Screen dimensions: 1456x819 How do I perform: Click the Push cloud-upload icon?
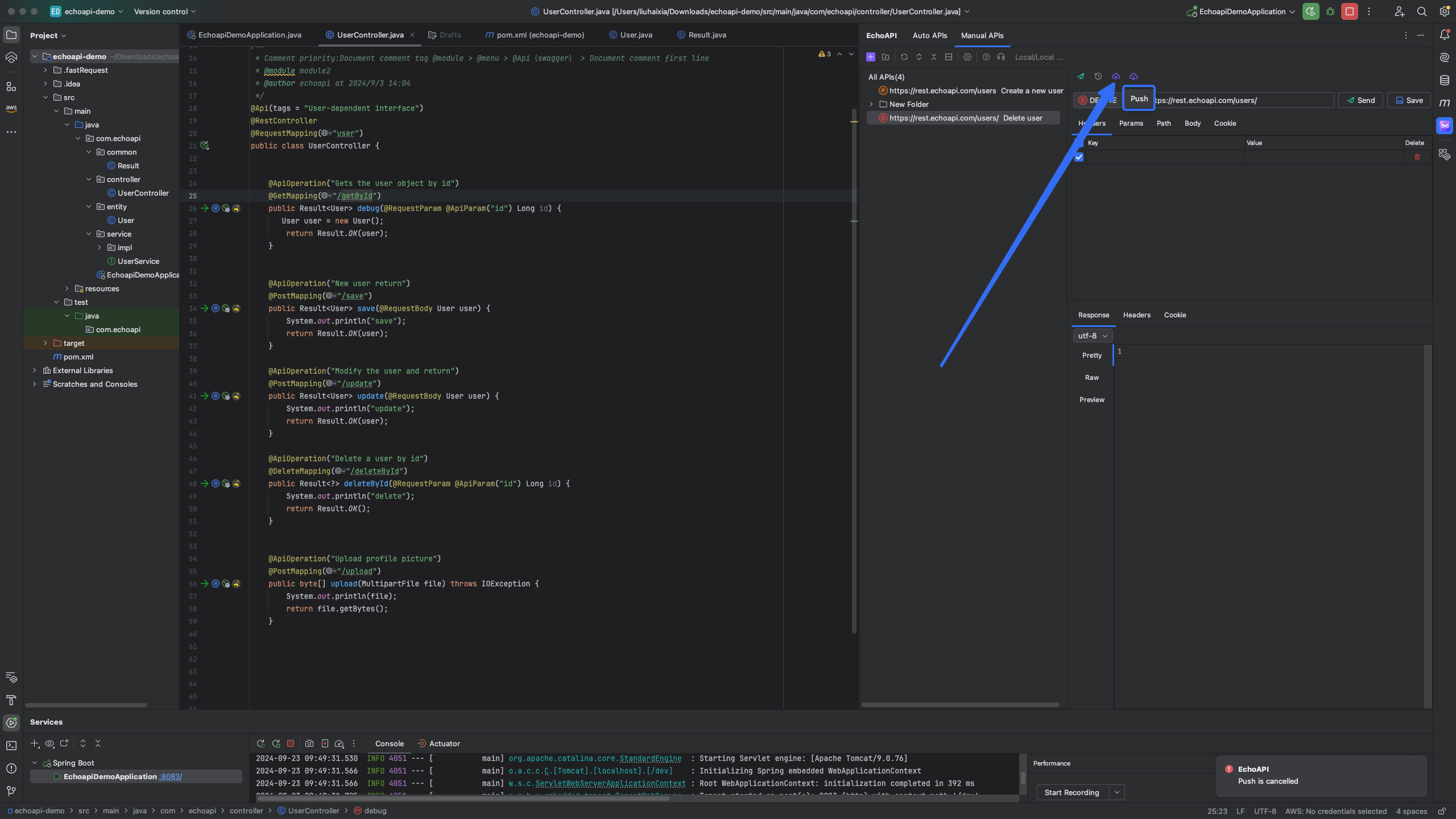[1116, 76]
